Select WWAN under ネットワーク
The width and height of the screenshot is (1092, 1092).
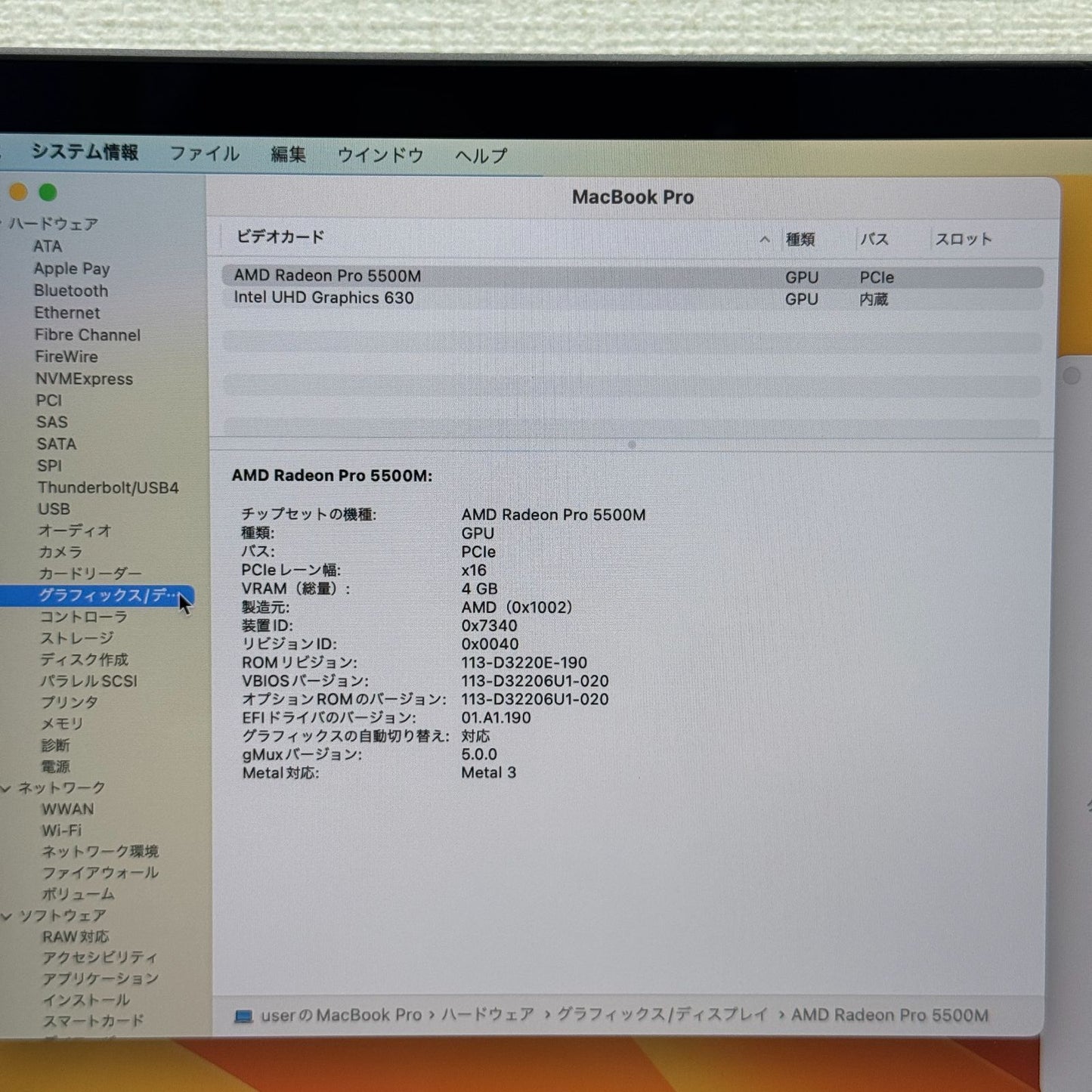[x=68, y=809]
